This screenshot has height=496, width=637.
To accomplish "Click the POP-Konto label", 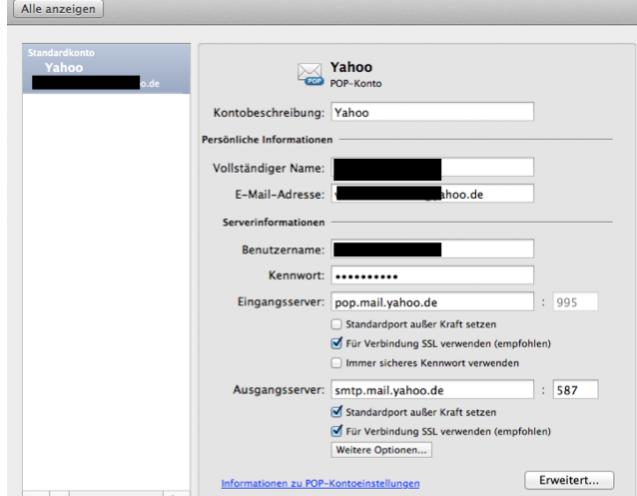I will [356, 83].
